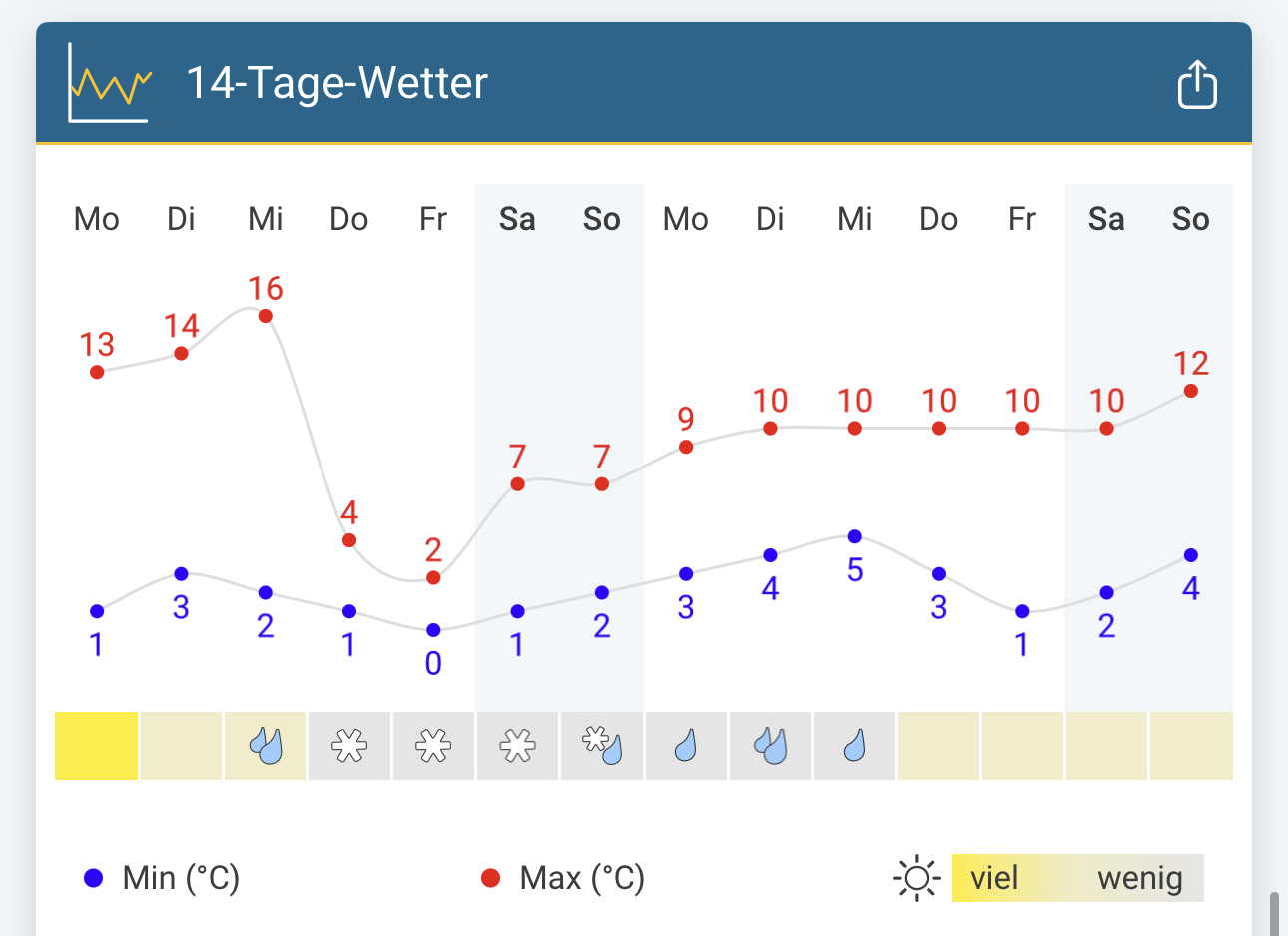The image size is (1288, 936).
Task: Click the first Sa weekend column header
Action: pyautogui.click(x=517, y=219)
